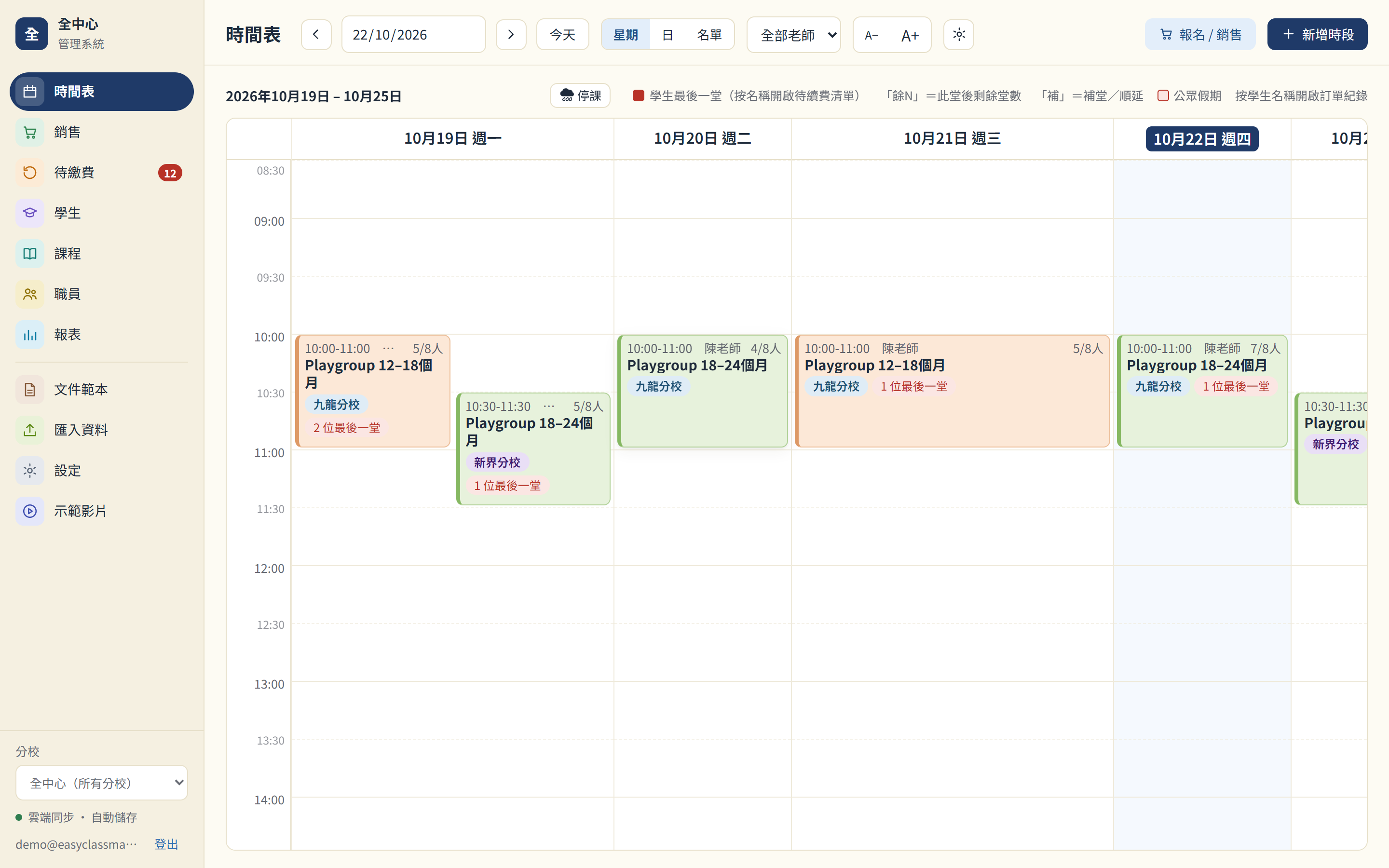Screen dimensions: 1389x868
Task: Open the 示範影片 demo video icon
Action: (x=30, y=511)
